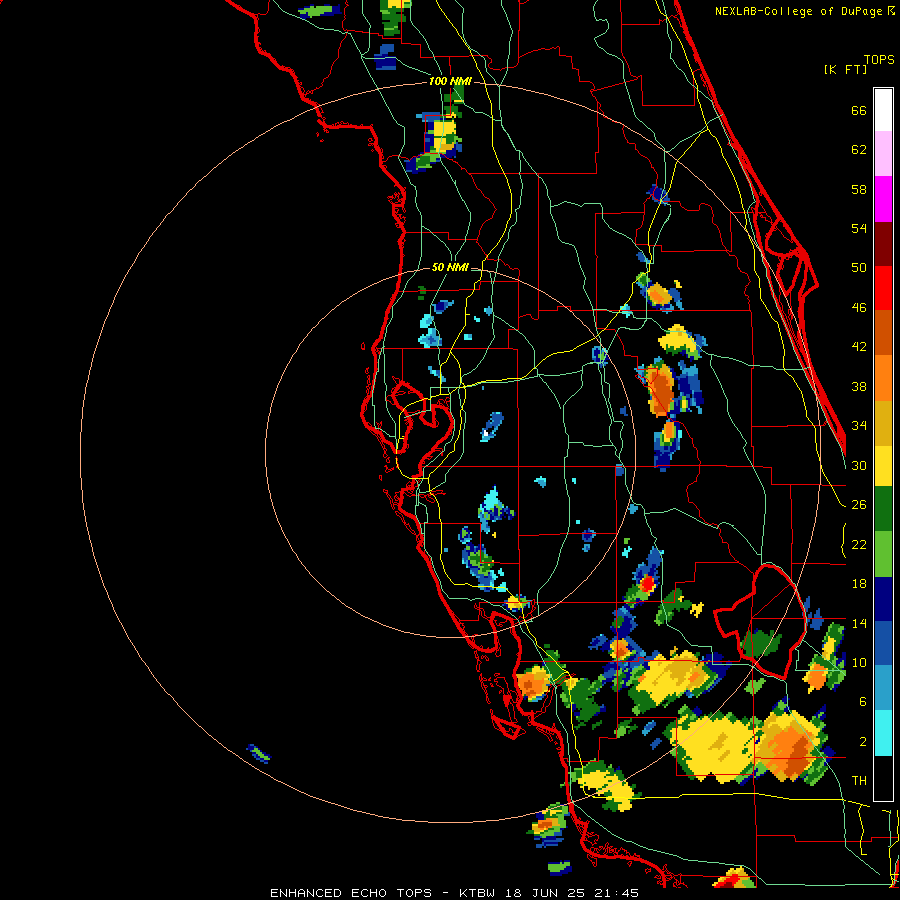Select the bright red legend swatch
This screenshot has width=900, height=900.
pos(883,288)
